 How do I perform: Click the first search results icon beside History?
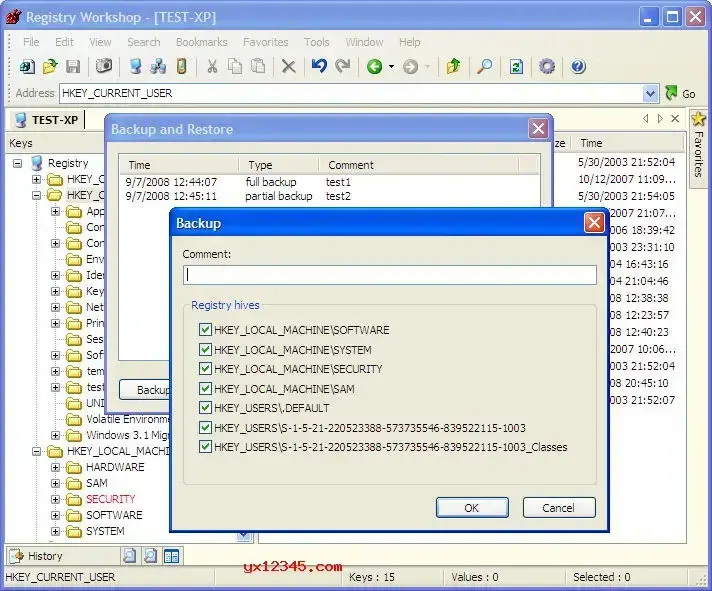130,556
